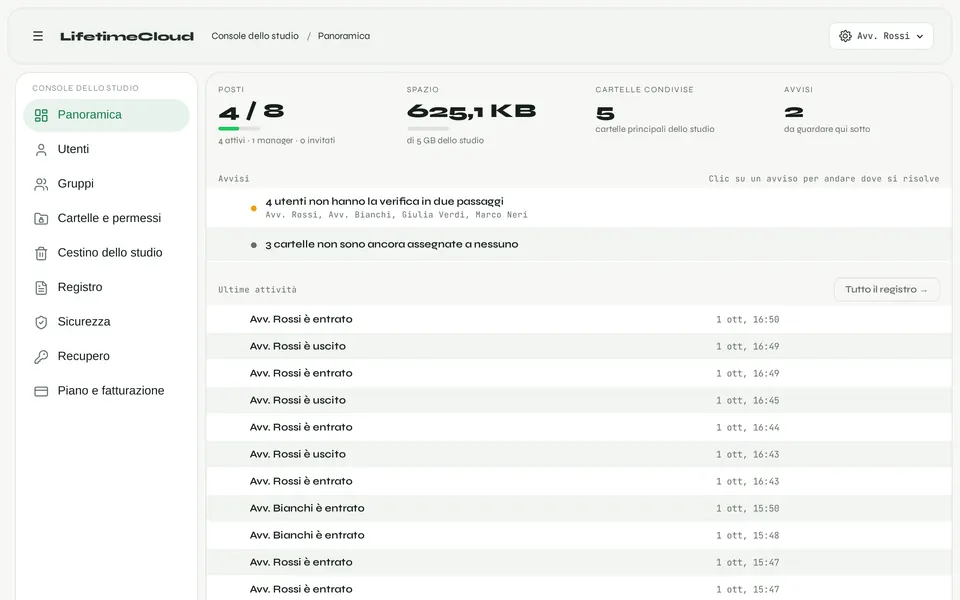Select 'Avv. Bianchi è entrato' at 15:50
This screenshot has width=960, height=600.
pos(579,508)
